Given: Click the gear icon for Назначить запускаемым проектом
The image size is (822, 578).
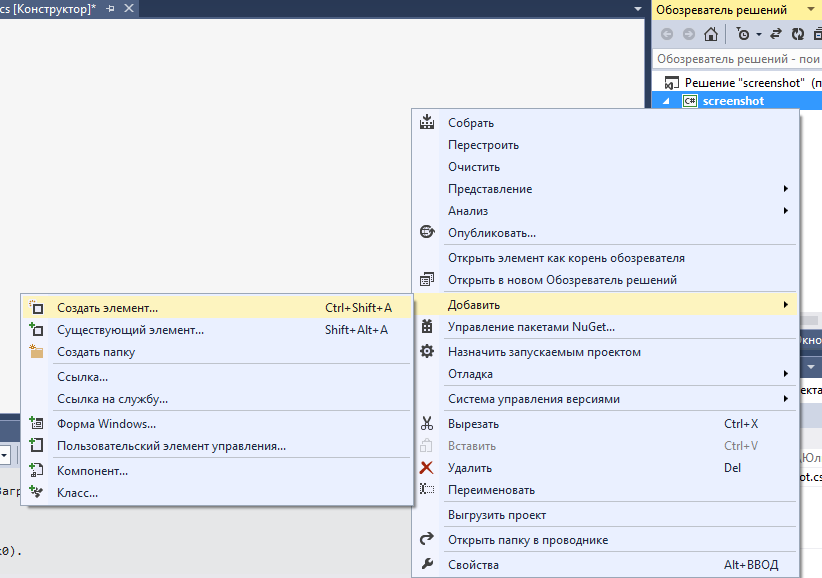Looking at the screenshot, I should tap(427, 352).
